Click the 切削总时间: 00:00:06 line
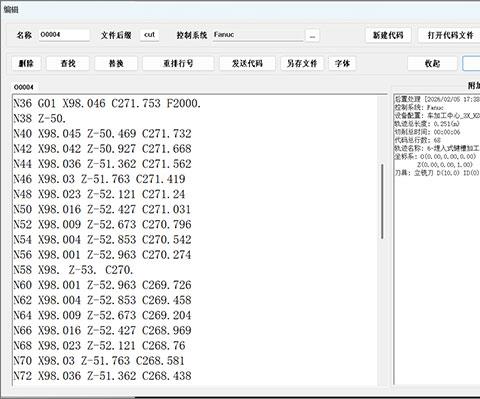480x399 pixels. click(427, 132)
